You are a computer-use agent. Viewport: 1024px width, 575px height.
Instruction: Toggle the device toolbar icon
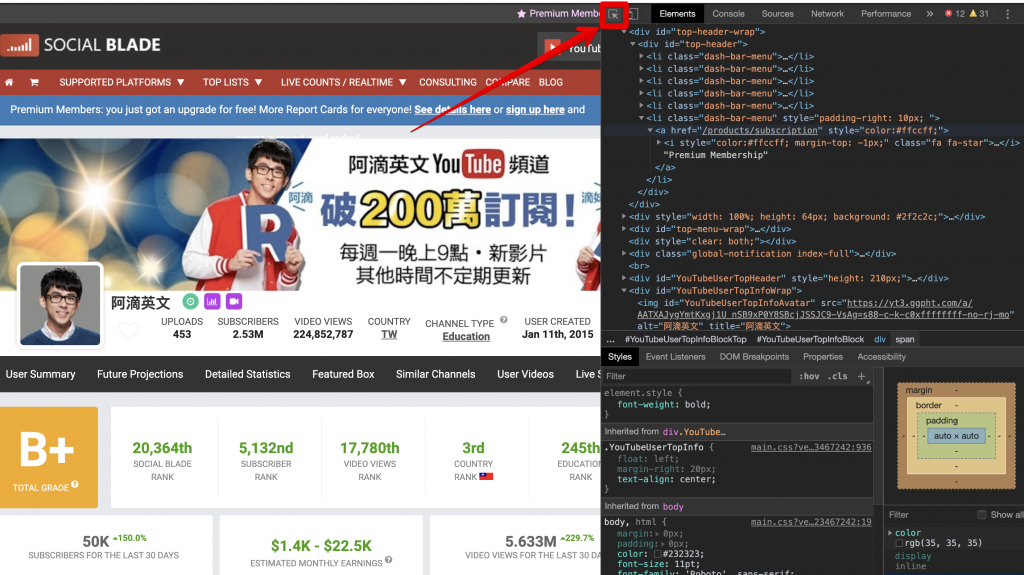[633, 14]
